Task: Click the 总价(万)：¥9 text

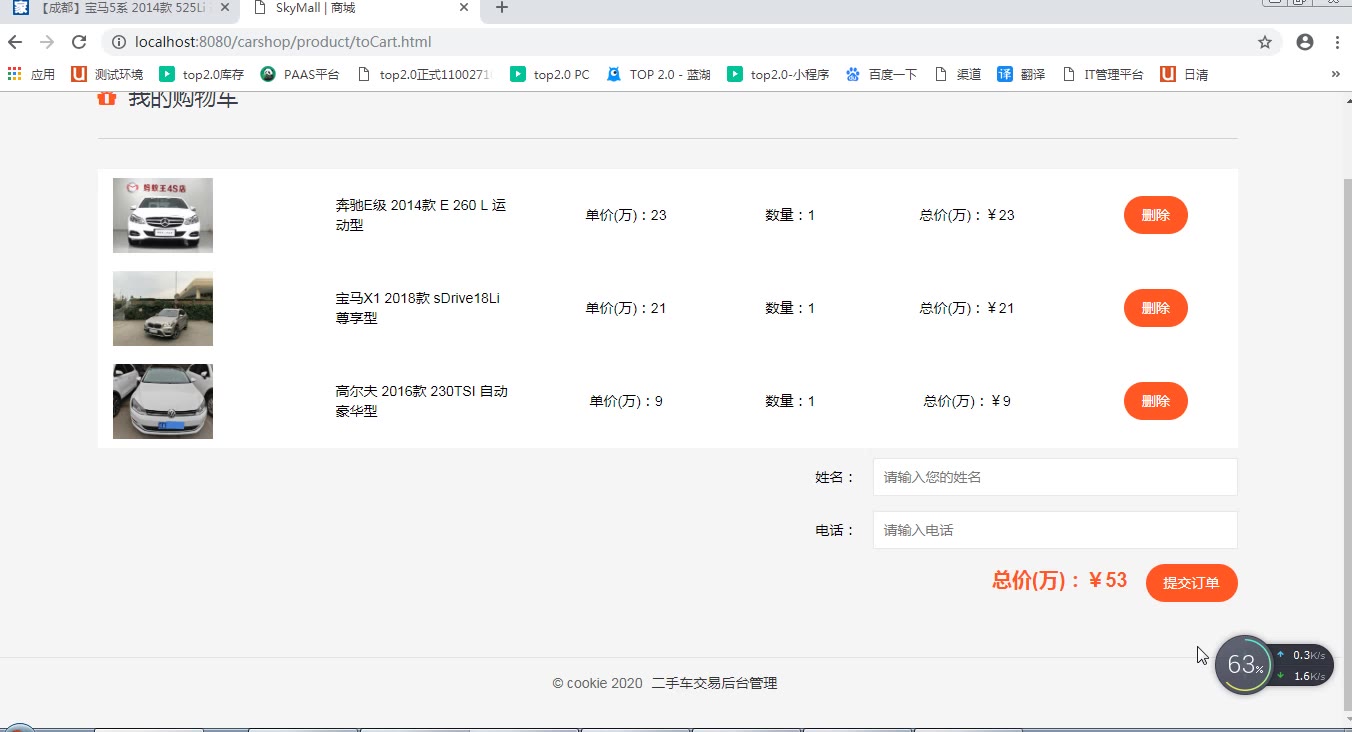Action: (x=967, y=401)
